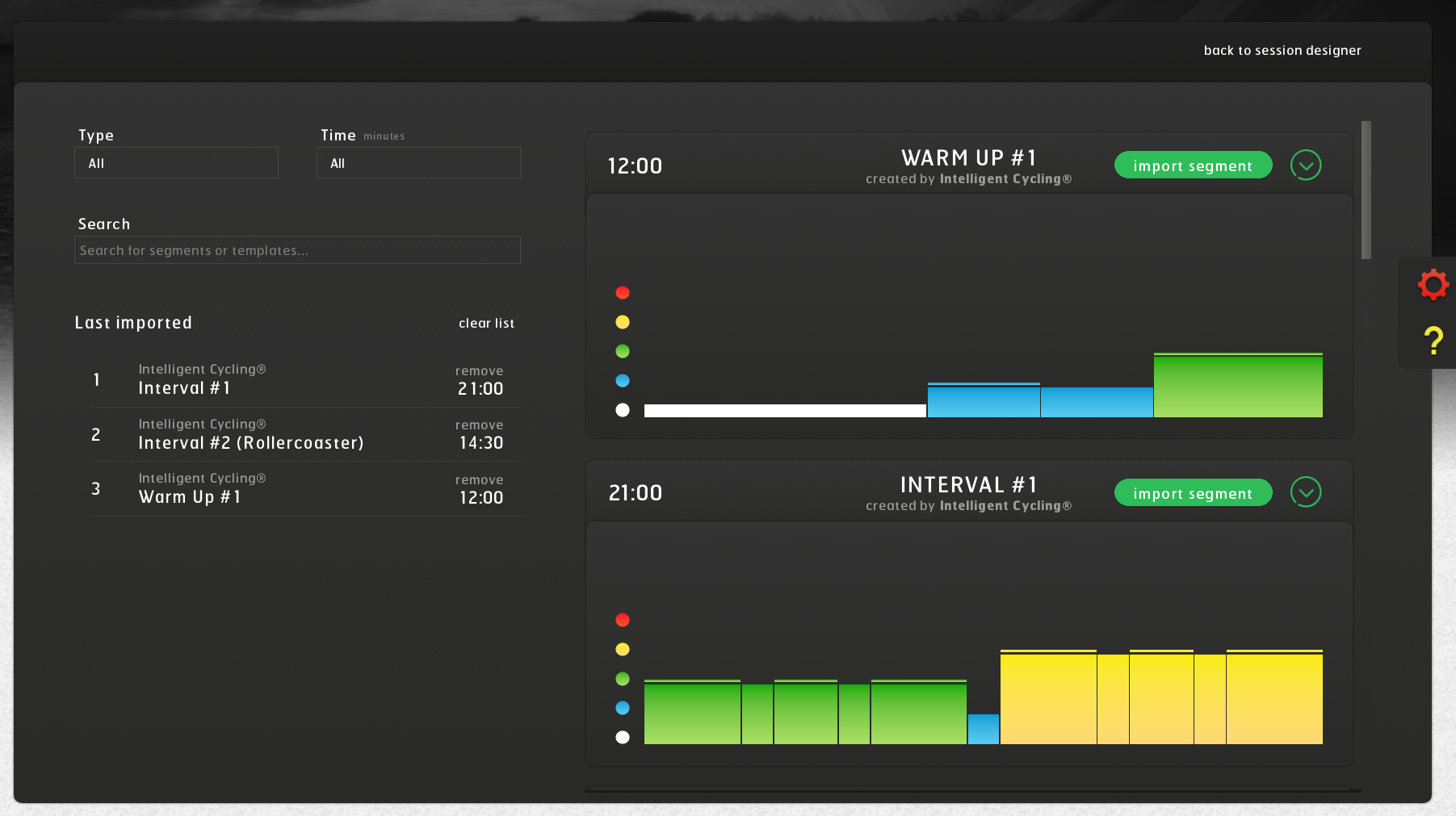Screen dimensions: 1456x816
Task: Open the red gear settings icon
Action: (1433, 285)
